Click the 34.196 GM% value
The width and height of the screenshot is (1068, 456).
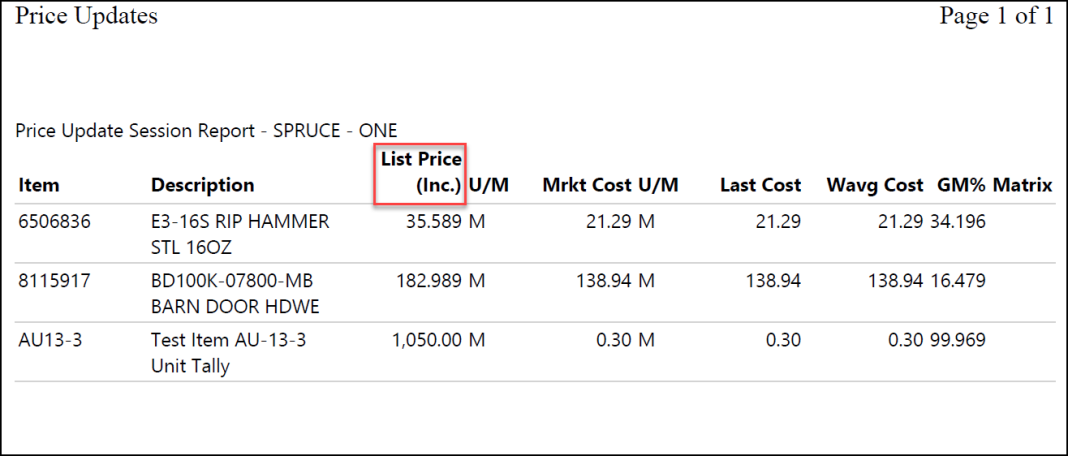click(958, 222)
